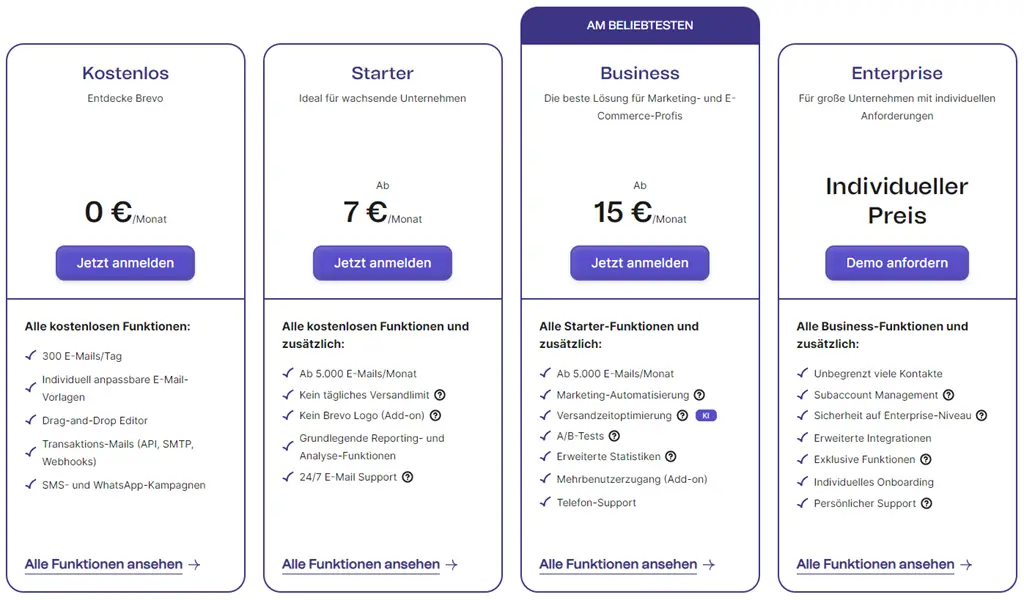Click Jetzt anmelden under Starter plan

(x=383, y=263)
